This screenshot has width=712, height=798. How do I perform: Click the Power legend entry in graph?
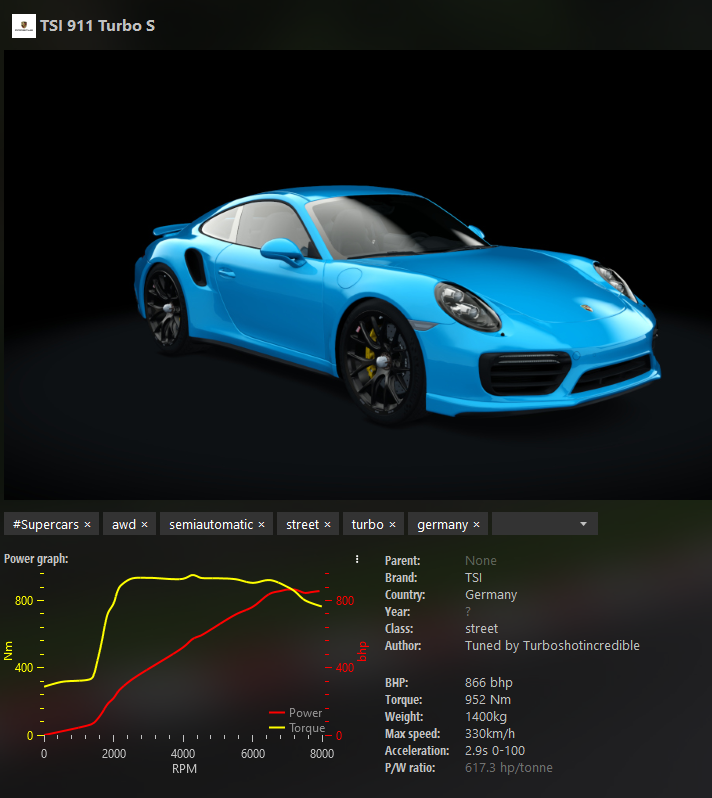tap(296, 713)
